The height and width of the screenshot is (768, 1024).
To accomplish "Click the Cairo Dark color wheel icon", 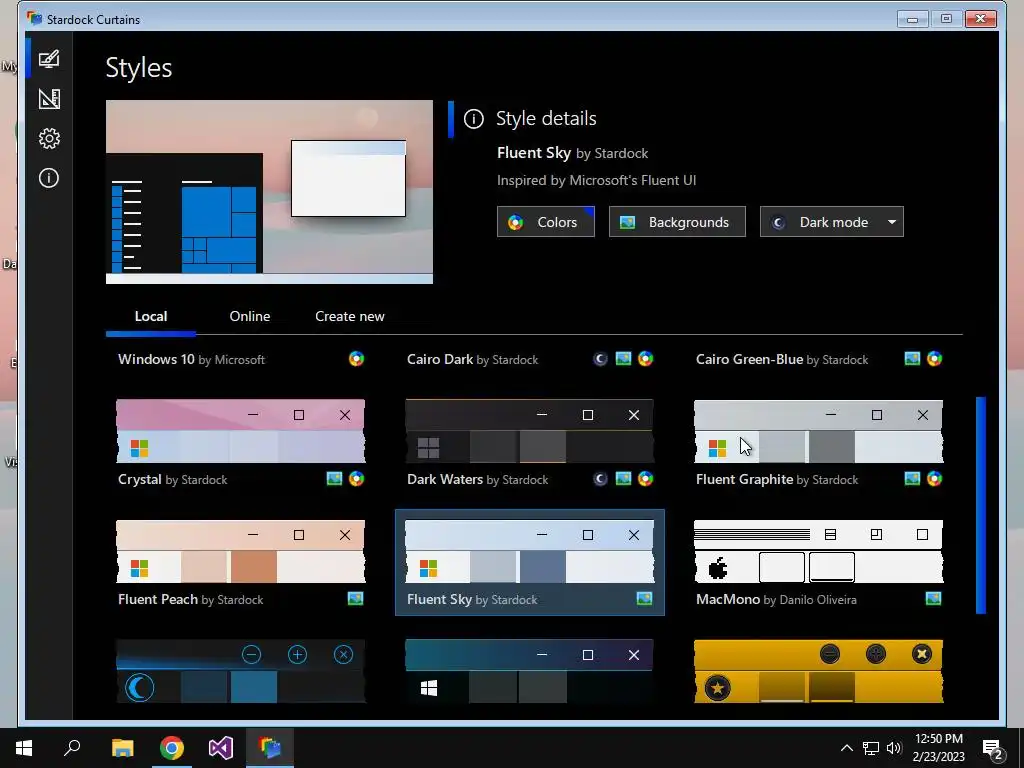I will [645, 359].
